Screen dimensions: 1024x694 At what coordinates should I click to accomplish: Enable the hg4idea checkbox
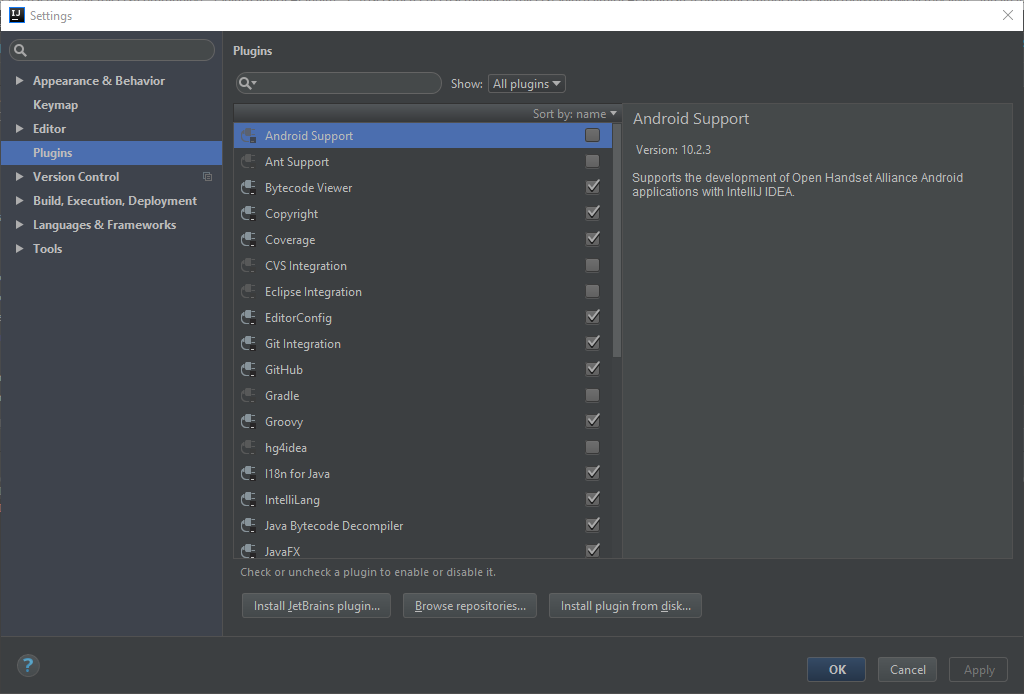point(592,447)
